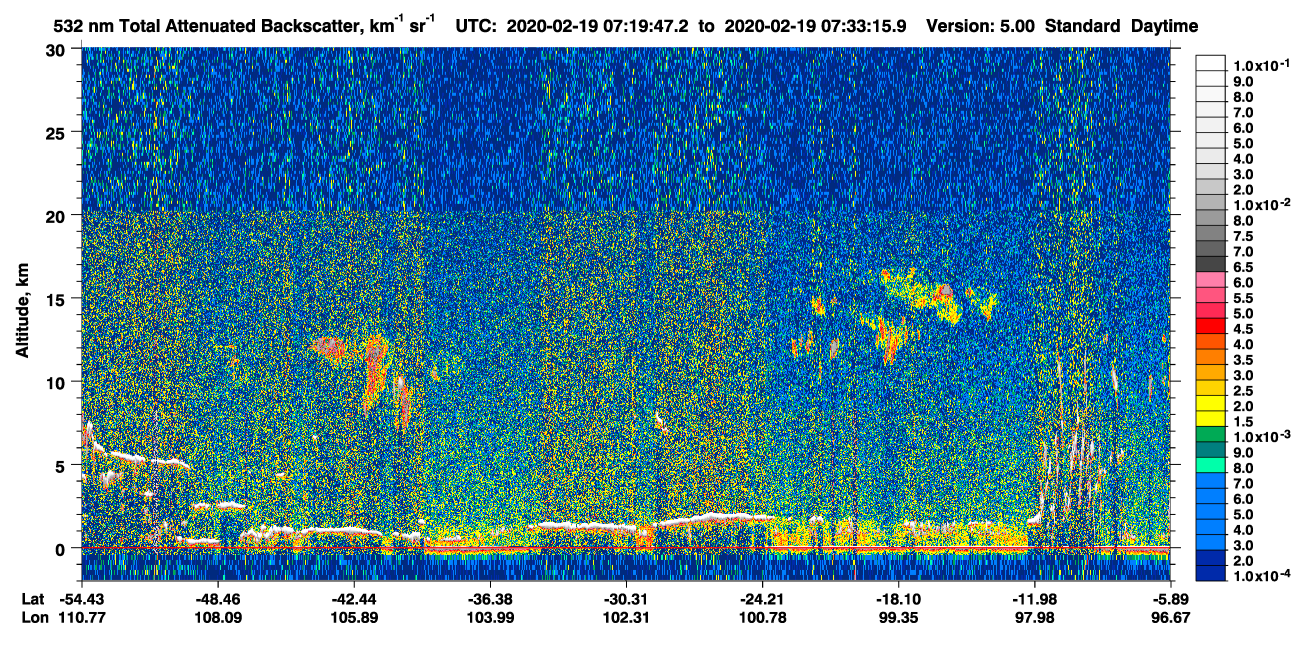1300x667 pixels.
Task: Click latitude value '-48.46'
Action: [x=218, y=599]
